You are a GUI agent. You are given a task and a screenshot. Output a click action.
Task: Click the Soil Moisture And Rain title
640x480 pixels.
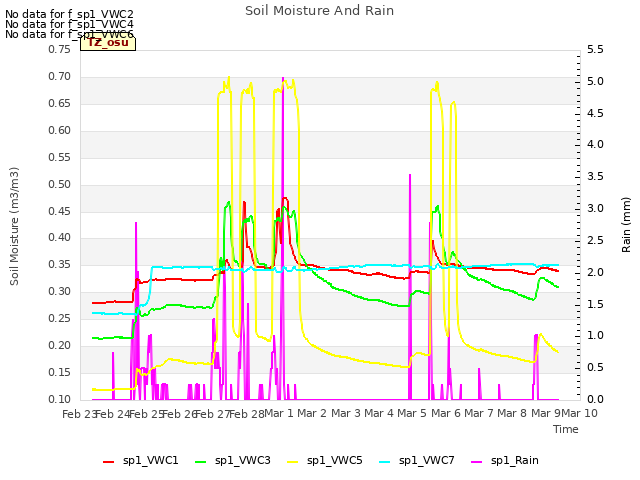pos(320,11)
